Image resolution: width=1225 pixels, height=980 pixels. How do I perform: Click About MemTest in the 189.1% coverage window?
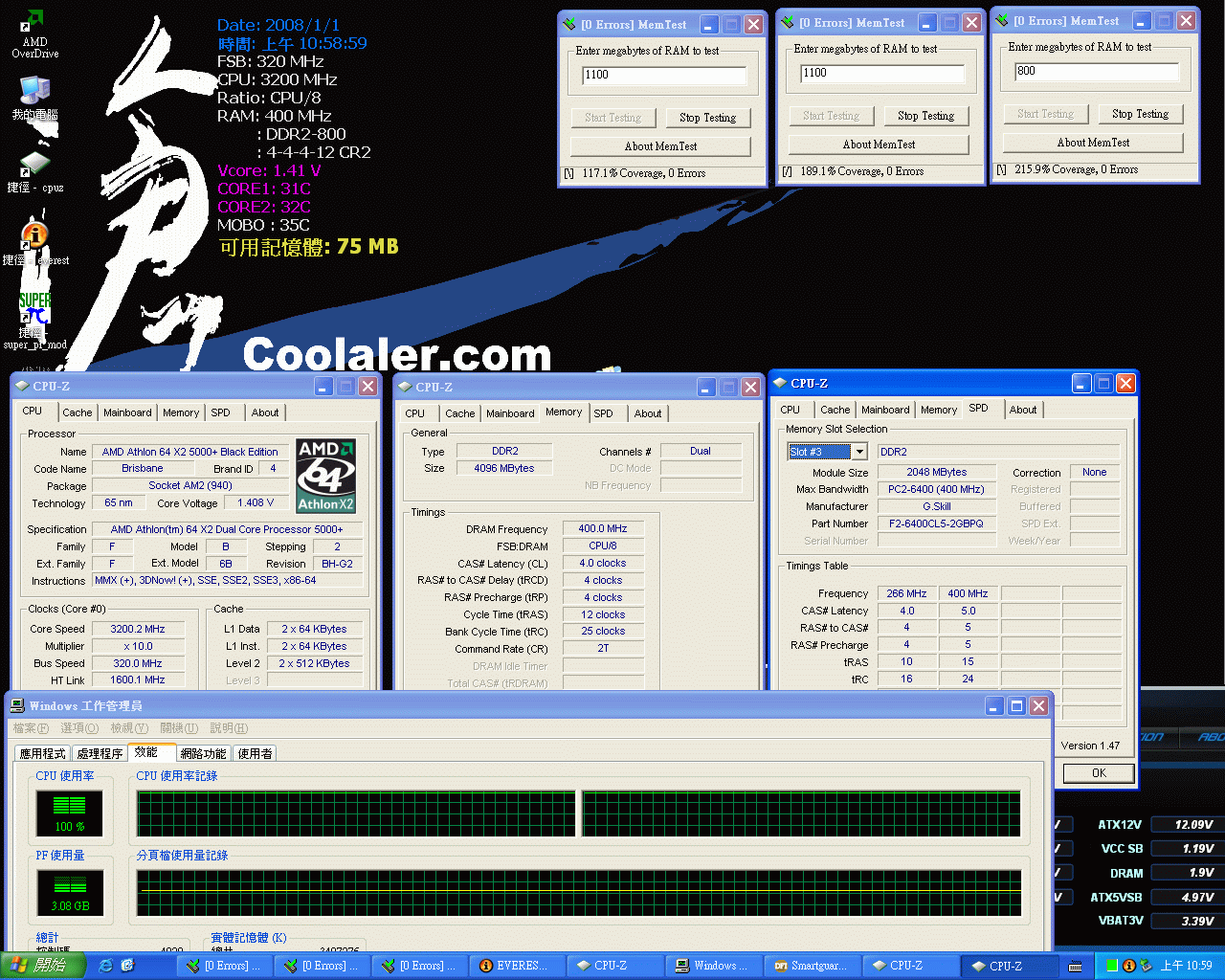pyautogui.click(x=879, y=145)
